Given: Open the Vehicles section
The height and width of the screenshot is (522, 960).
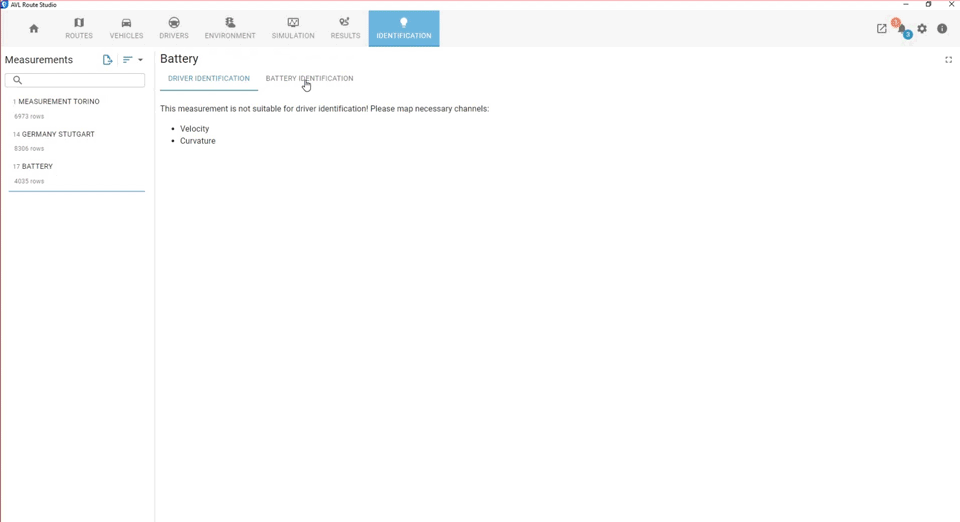Looking at the screenshot, I should [x=126, y=28].
